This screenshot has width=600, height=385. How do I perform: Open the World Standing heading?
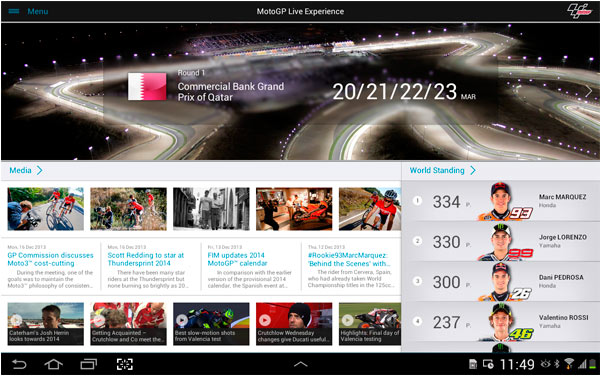click(437, 170)
